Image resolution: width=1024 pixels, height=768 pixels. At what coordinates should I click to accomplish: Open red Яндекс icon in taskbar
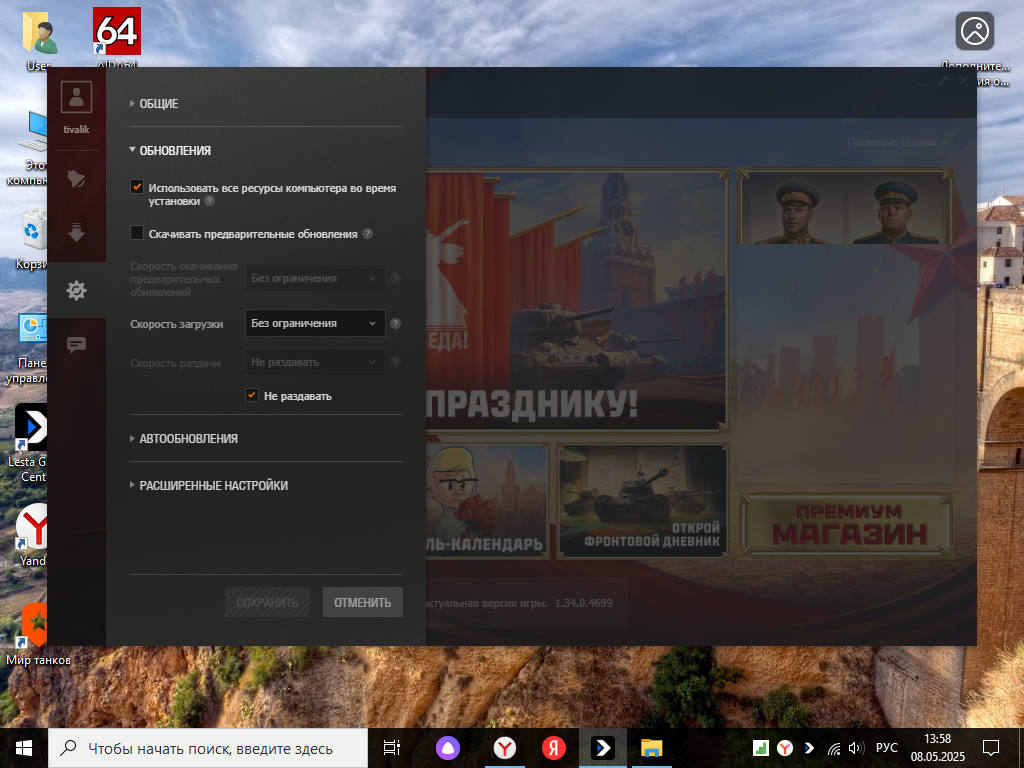554,748
